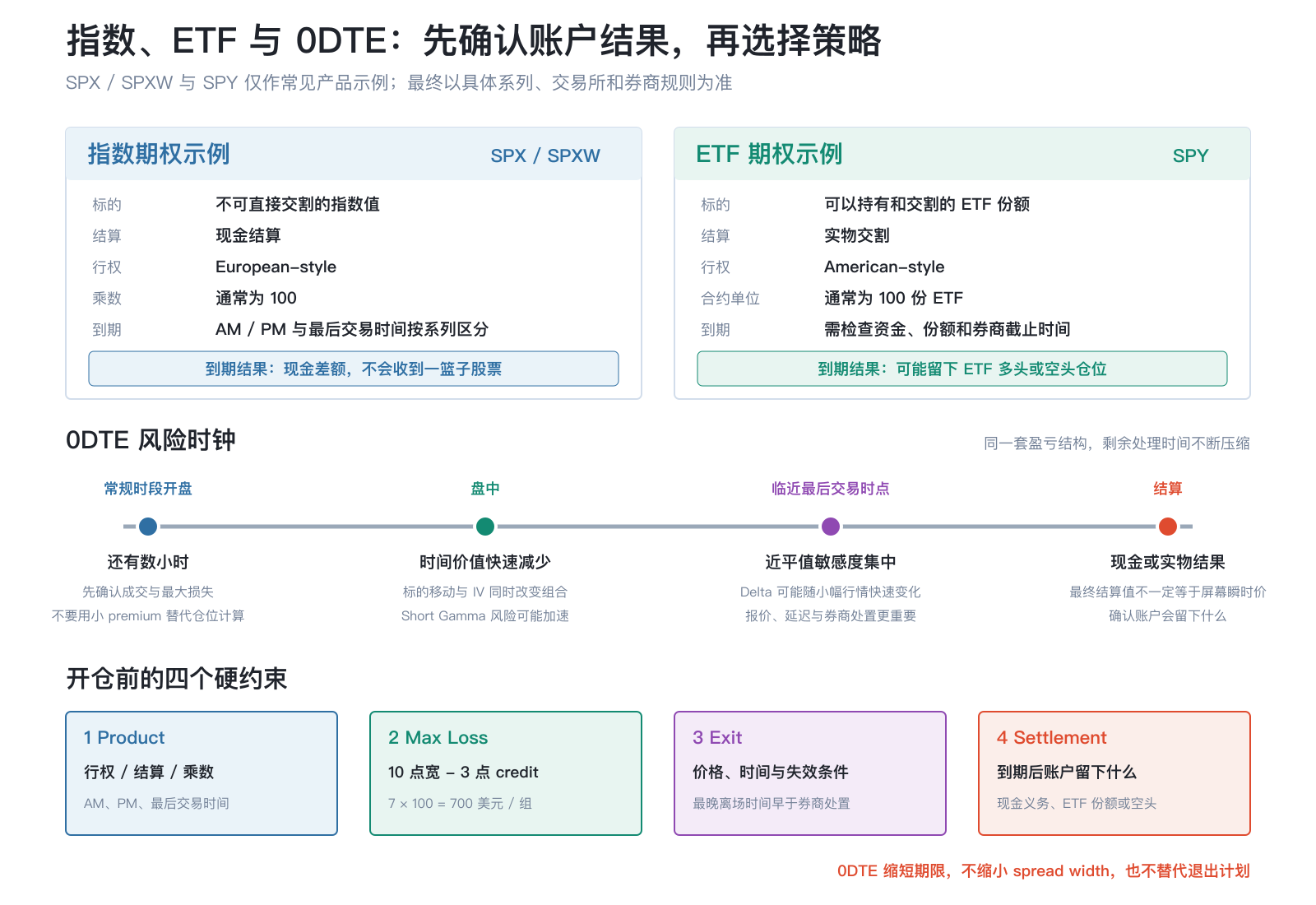Click the American-style value
The height and width of the screenshot is (905, 1316).
[x=884, y=267]
